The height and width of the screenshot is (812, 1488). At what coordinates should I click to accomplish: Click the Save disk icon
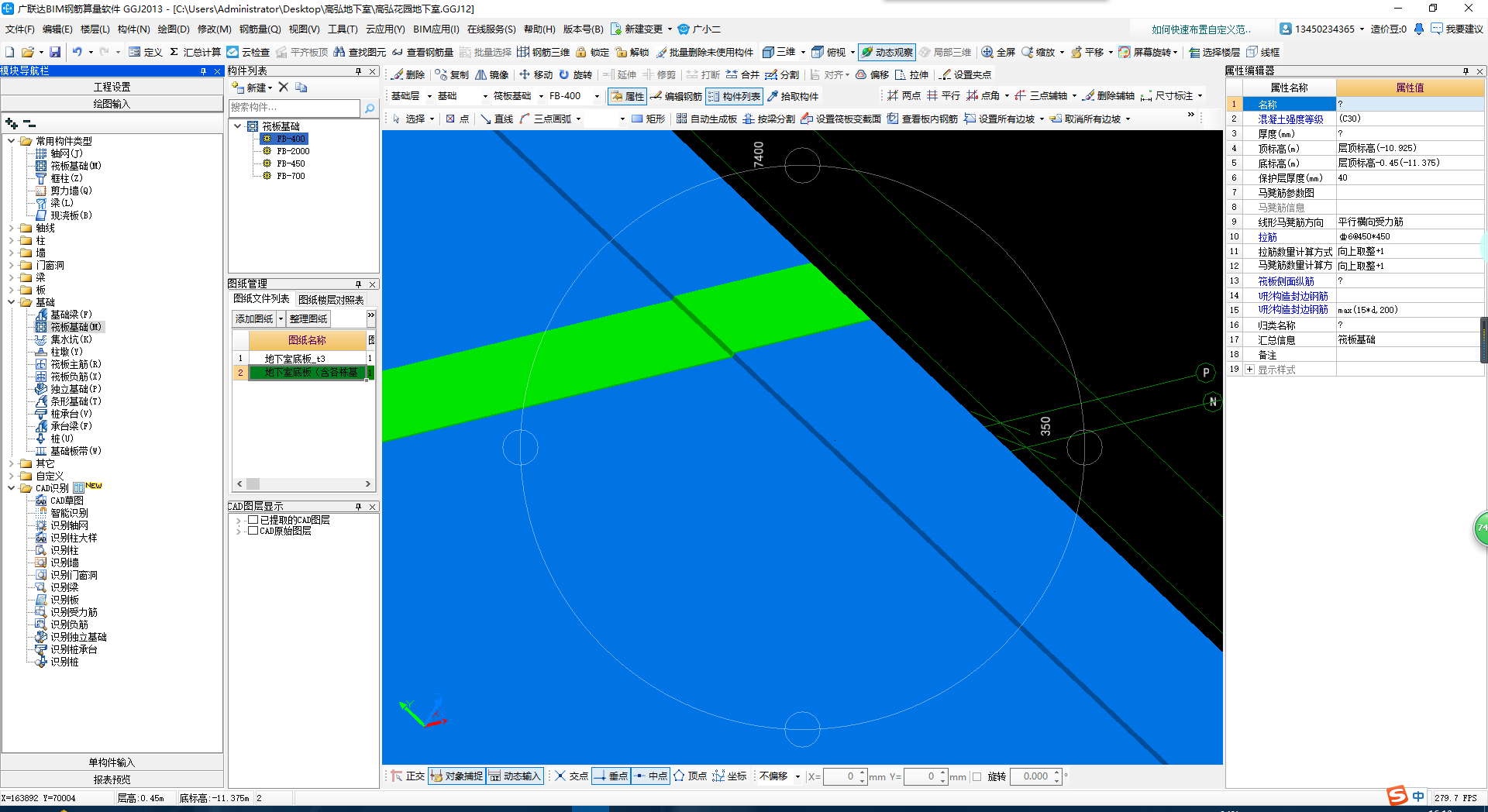pyautogui.click(x=55, y=52)
